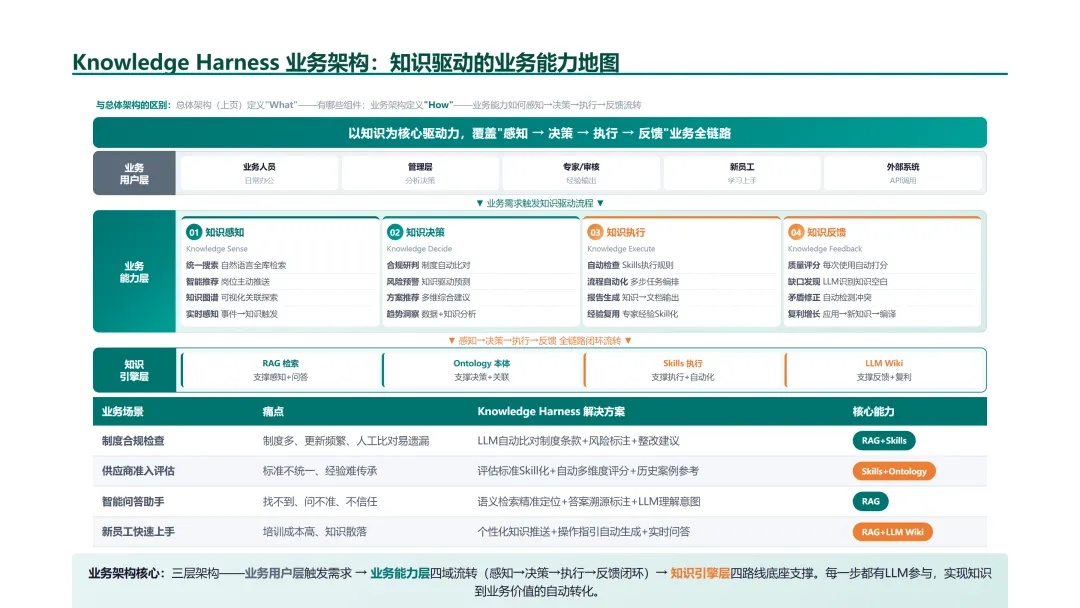Click the orange 03 circle beside 知识执行
The width and height of the screenshot is (1080, 608).
(x=595, y=232)
